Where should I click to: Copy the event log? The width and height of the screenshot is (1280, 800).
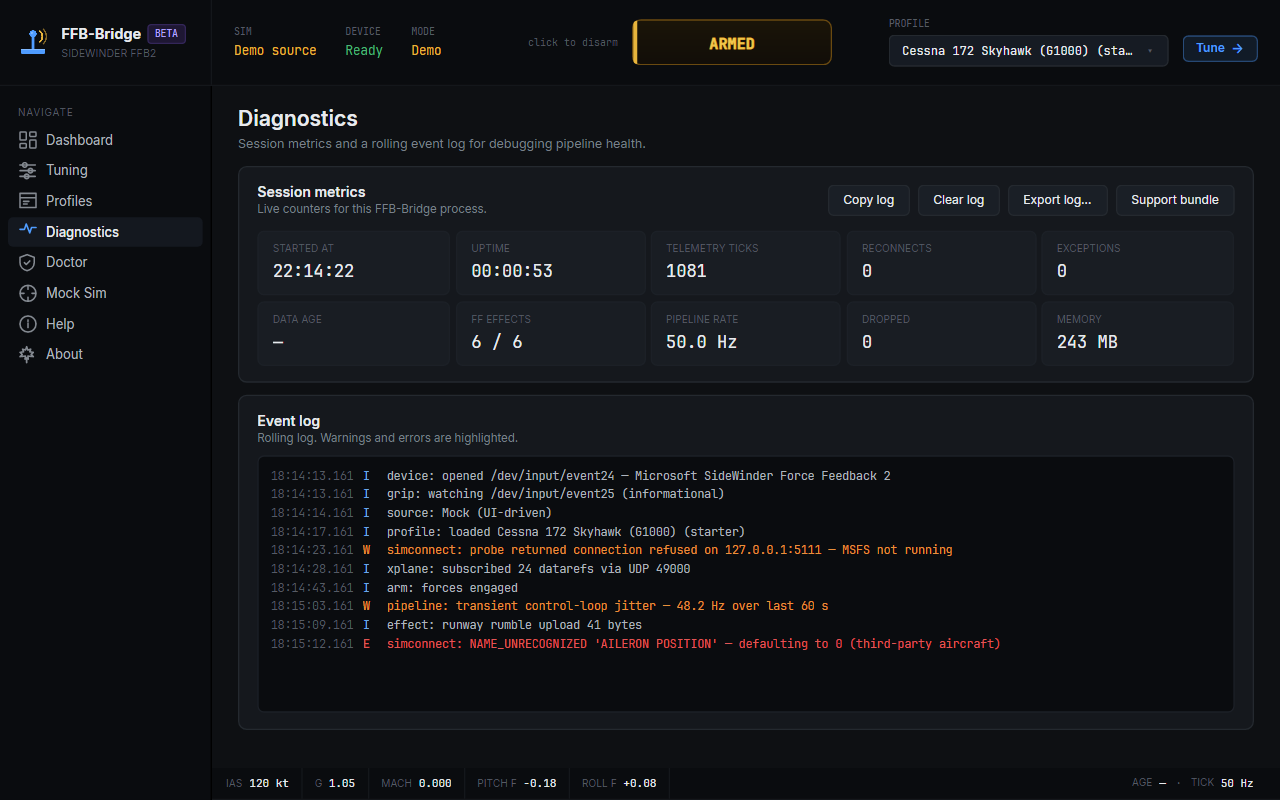(x=868, y=200)
